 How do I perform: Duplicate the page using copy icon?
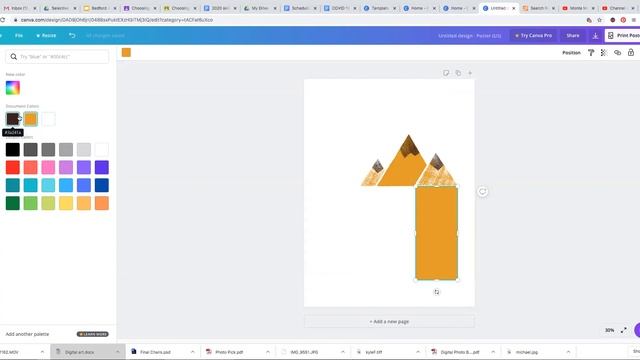pos(458,73)
